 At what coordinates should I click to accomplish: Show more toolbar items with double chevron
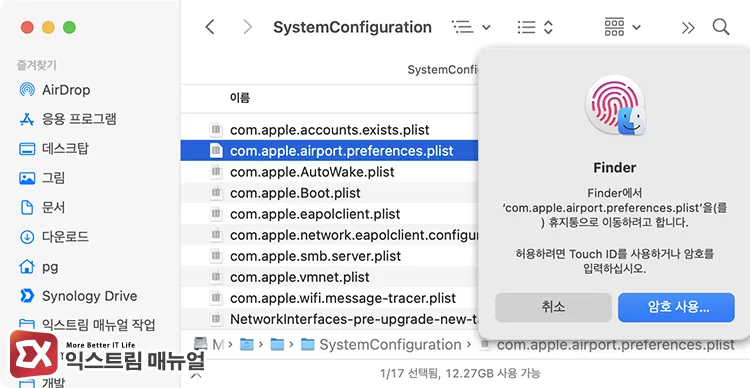[x=688, y=28]
